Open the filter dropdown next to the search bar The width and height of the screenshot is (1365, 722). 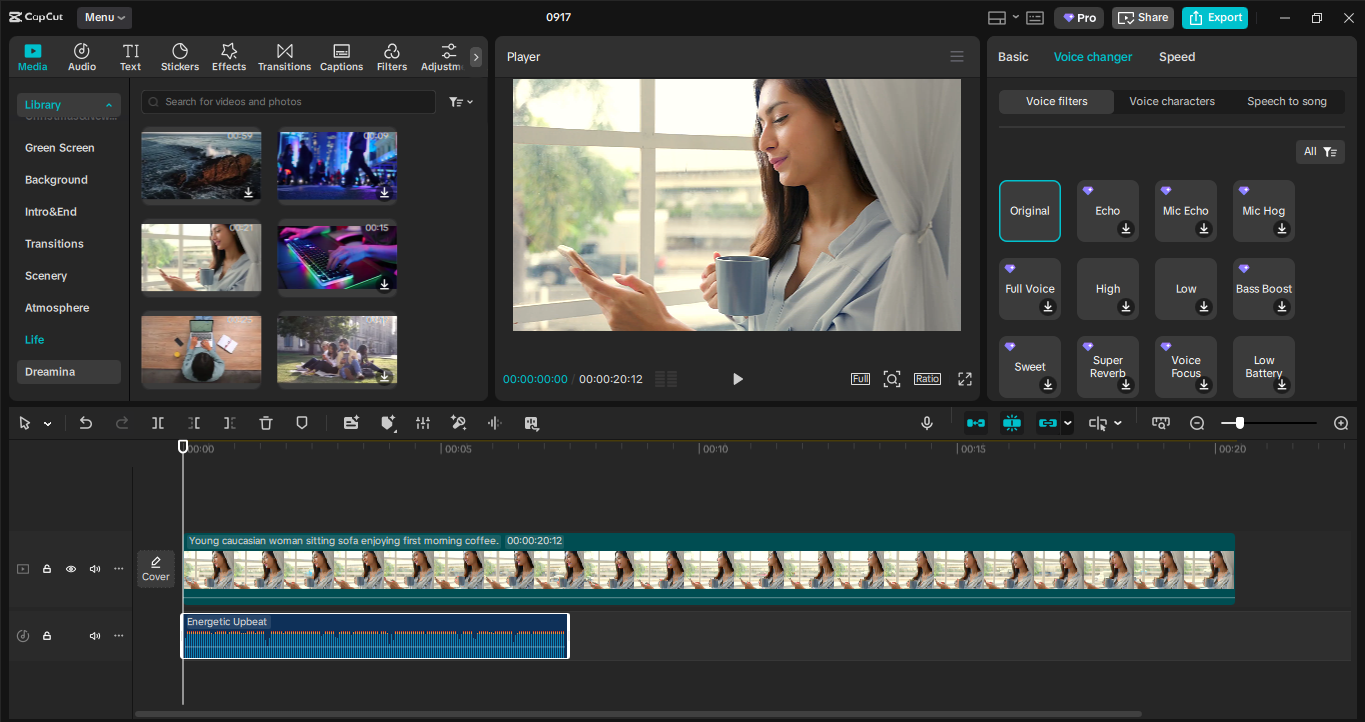(459, 101)
